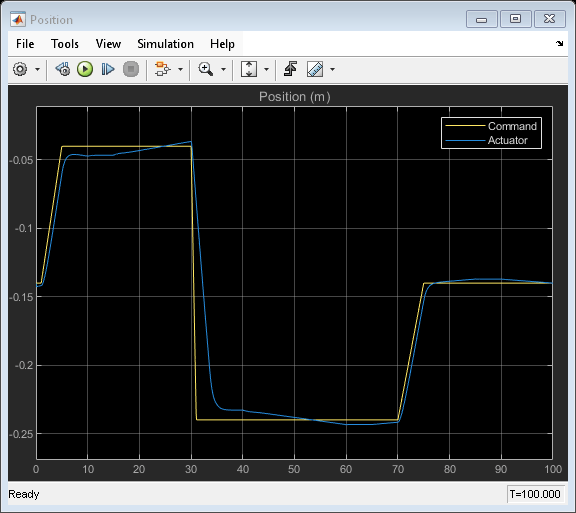
Task: Open the Configuration Properties gear icon
Action: (20, 69)
